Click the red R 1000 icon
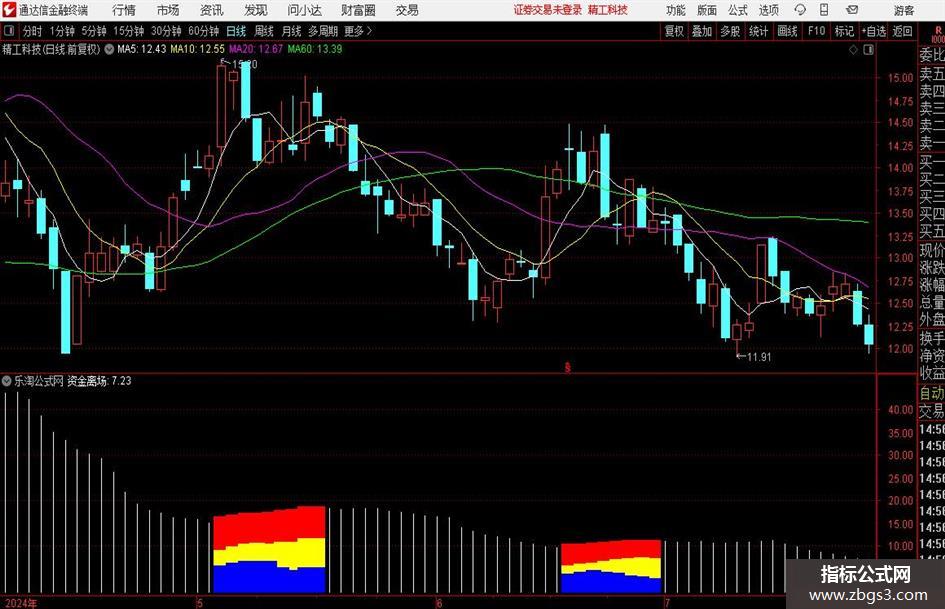 pos(938,34)
